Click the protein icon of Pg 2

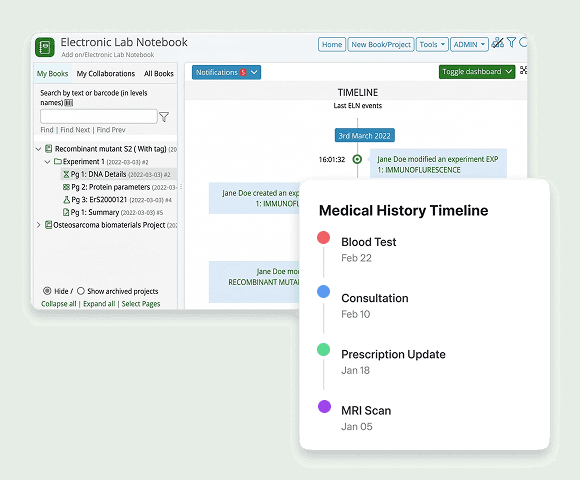tap(66, 187)
